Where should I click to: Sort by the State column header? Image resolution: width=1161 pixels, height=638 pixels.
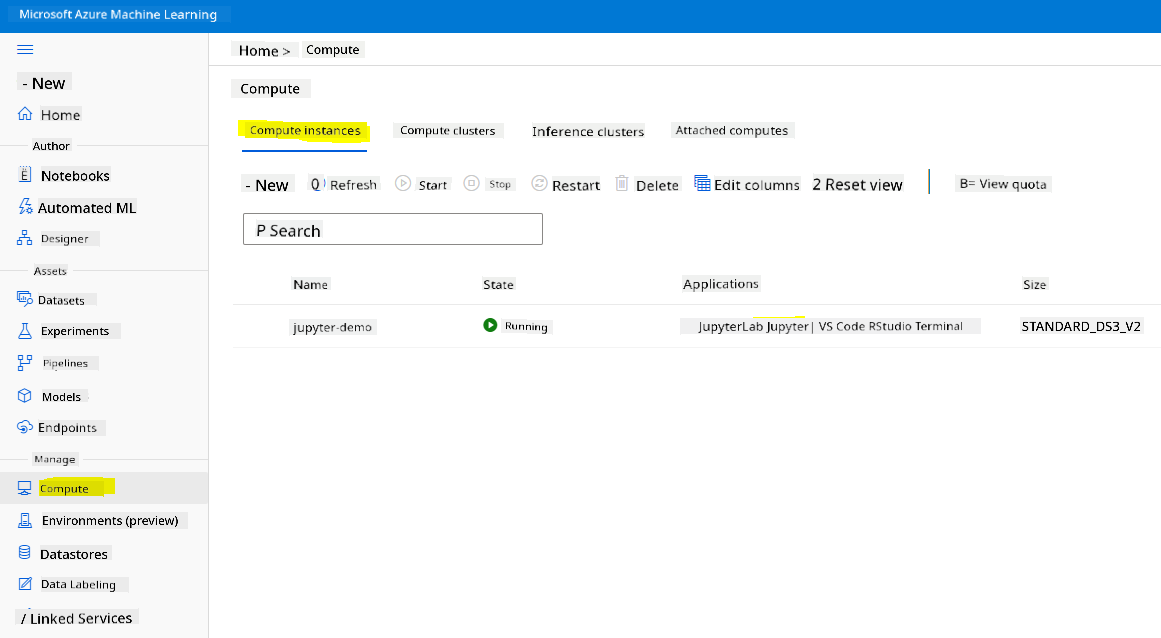coord(498,284)
